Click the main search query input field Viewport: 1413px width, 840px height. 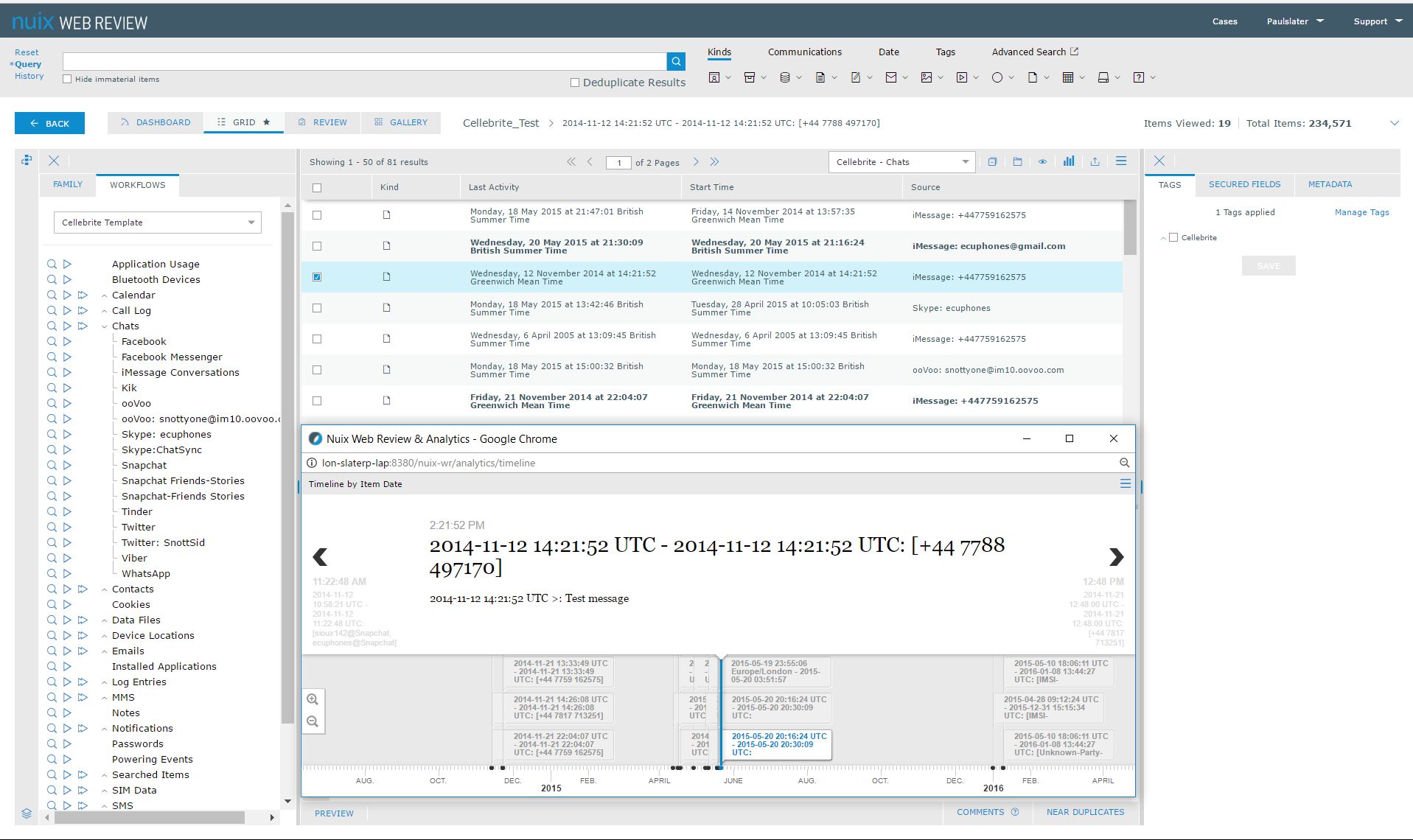[364, 61]
